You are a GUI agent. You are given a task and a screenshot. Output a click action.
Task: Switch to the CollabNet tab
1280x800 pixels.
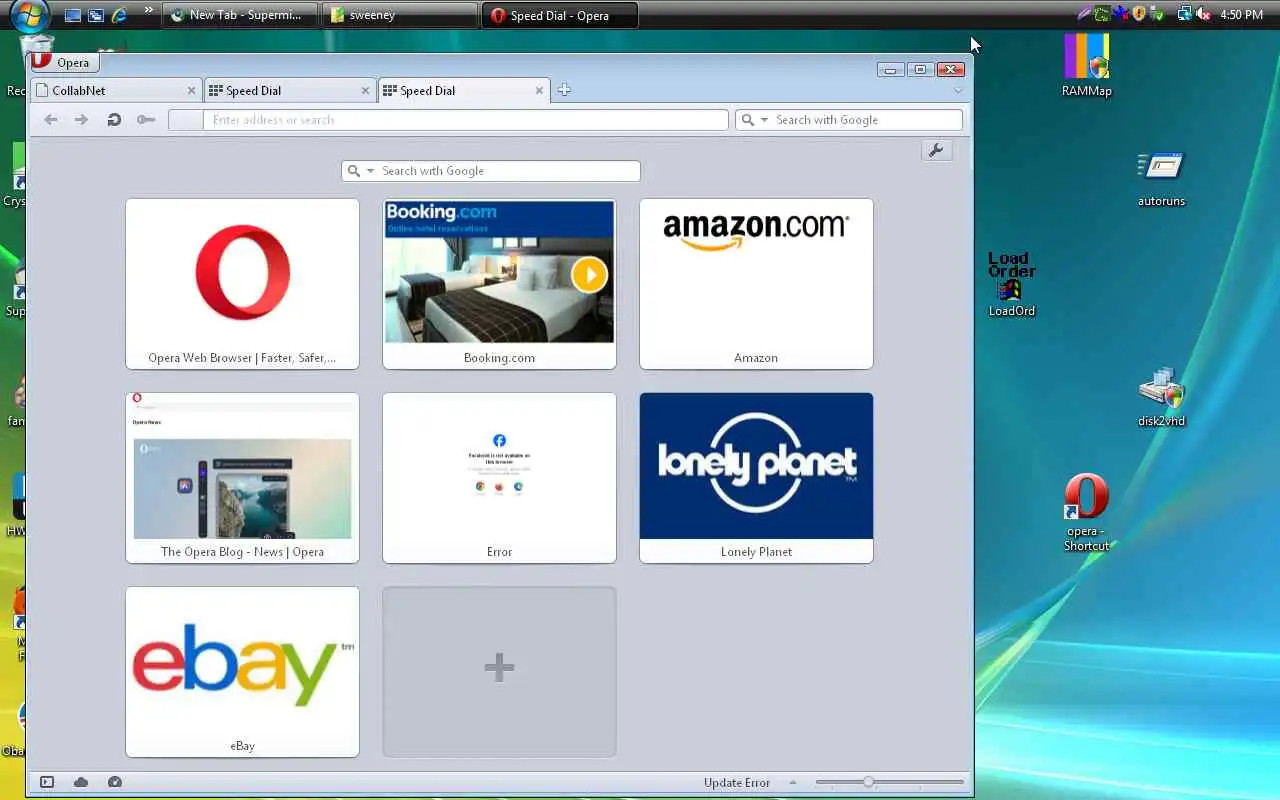(x=116, y=90)
